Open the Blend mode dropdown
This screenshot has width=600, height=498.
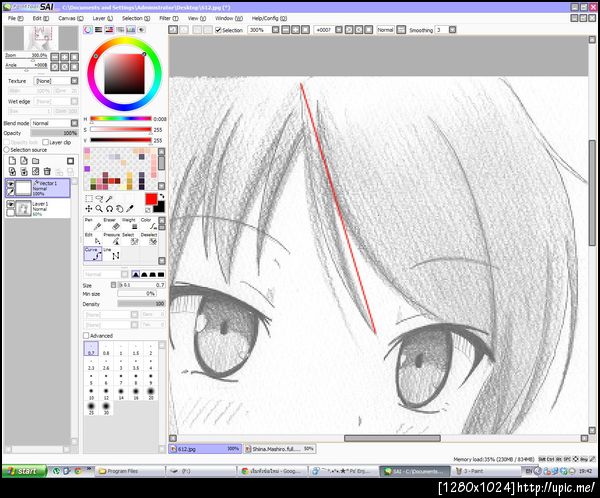74,123
